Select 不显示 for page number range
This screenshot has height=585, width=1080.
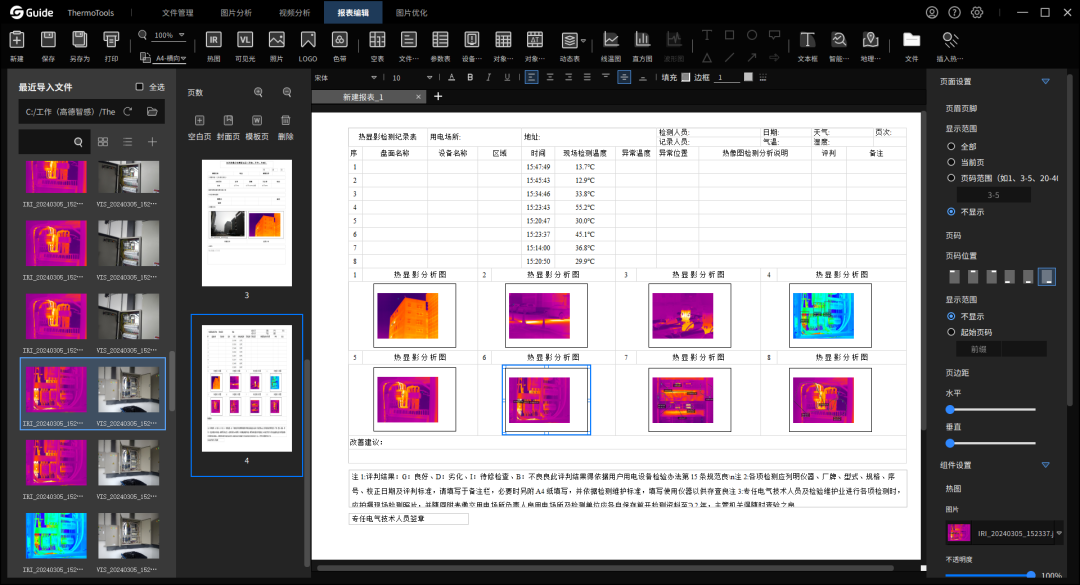pos(951,316)
